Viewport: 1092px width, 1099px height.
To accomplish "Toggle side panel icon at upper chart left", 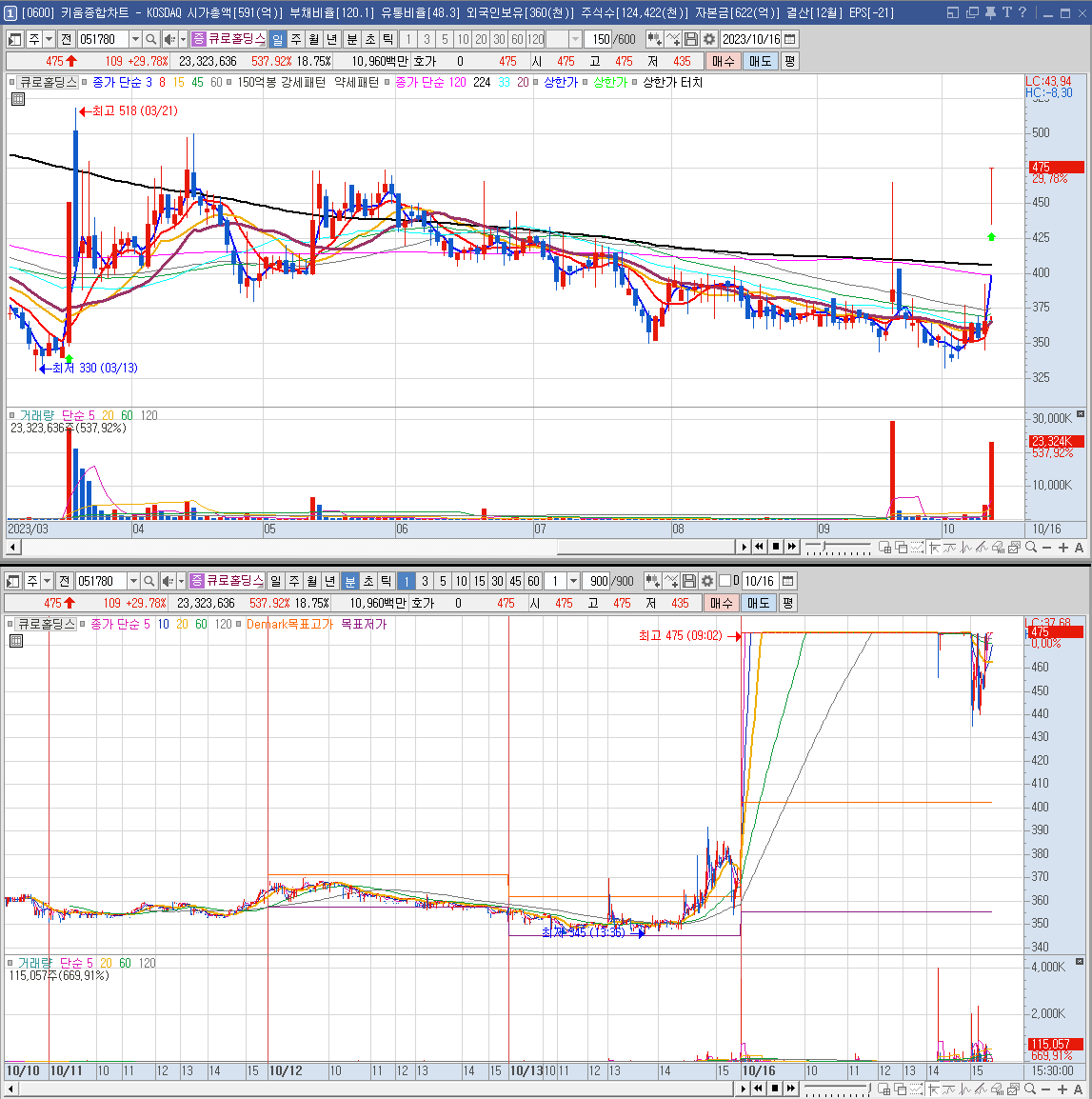I will point(14,39).
